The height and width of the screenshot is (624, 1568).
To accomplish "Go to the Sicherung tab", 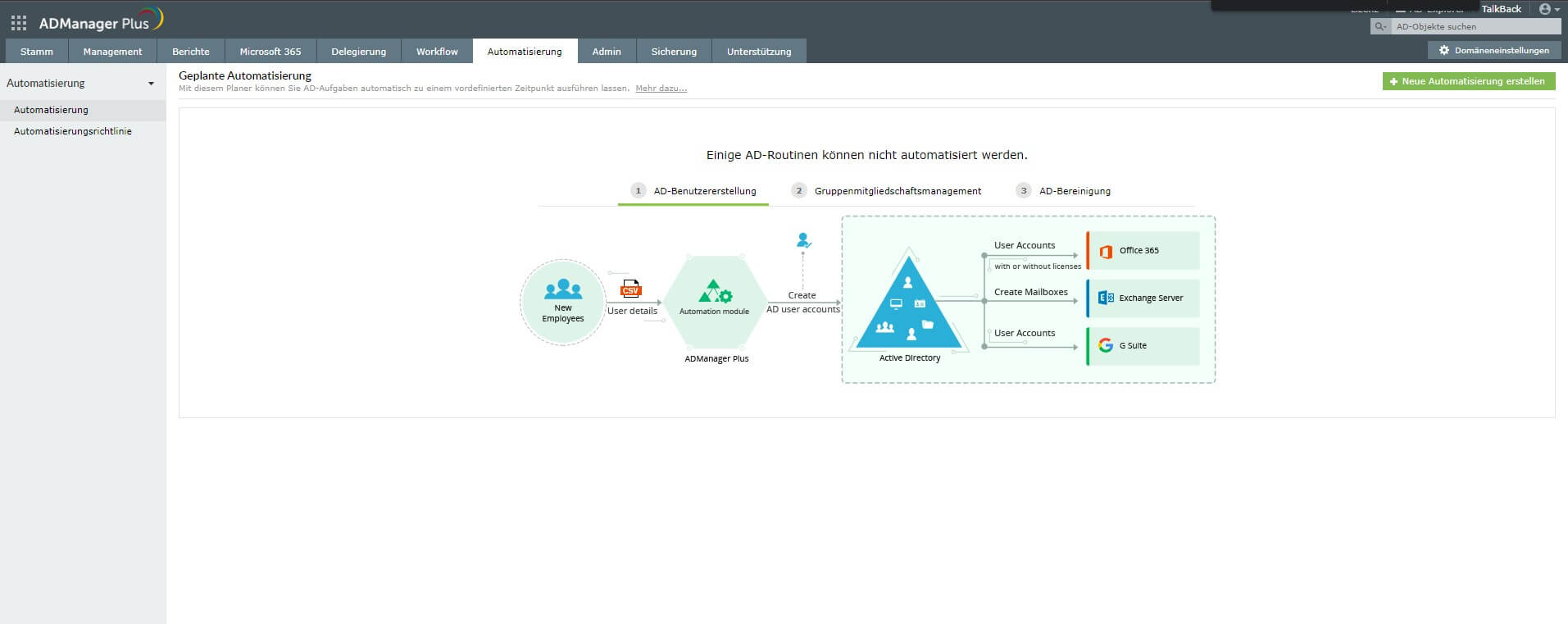I will [x=674, y=51].
